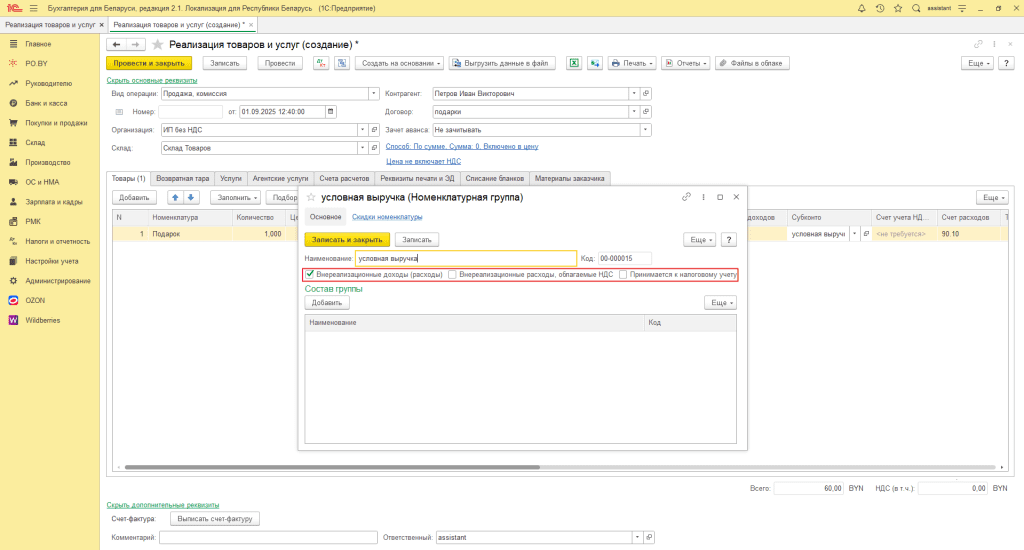Viewport: 1024px width, 550px height.
Task: Open the Покупки и продажи section
Action: pyautogui.click(x=56, y=123)
